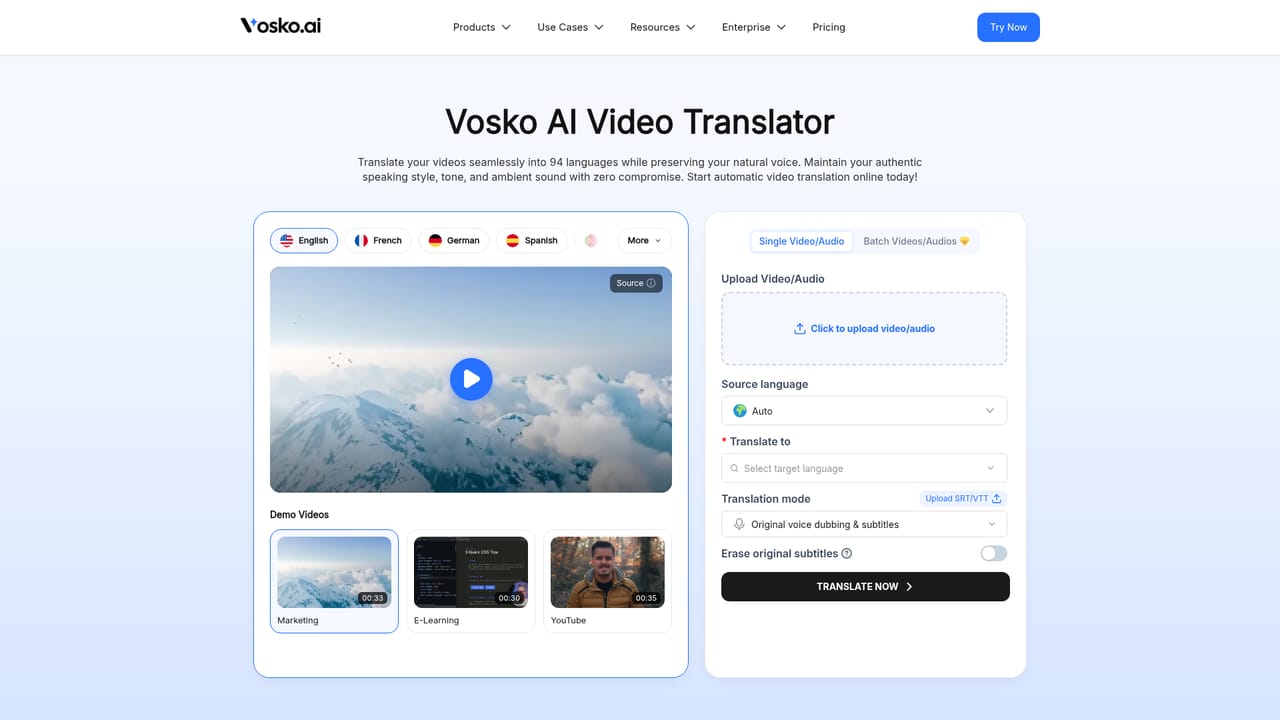Open the Products menu
This screenshot has height=720, width=1280.
[482, 27]
